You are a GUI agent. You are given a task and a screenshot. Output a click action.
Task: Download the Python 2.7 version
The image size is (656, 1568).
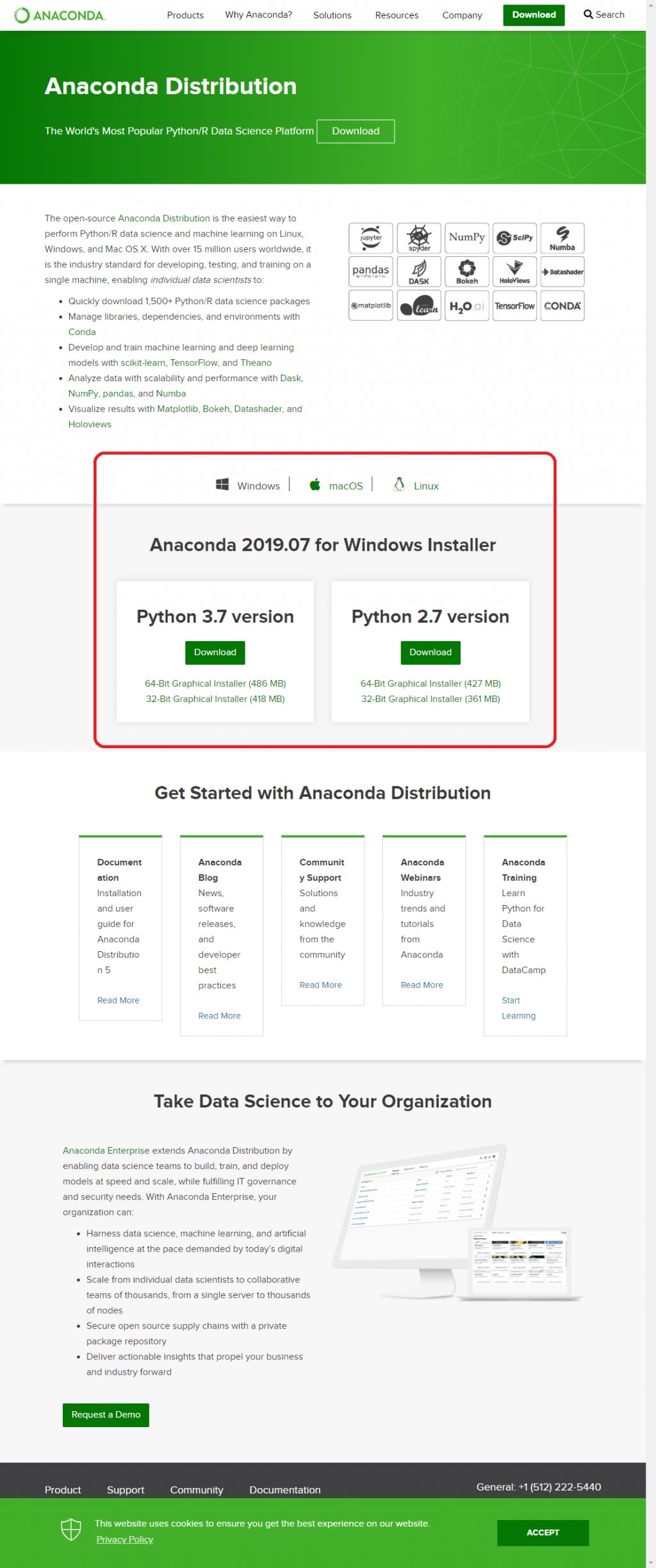(430, 652)
